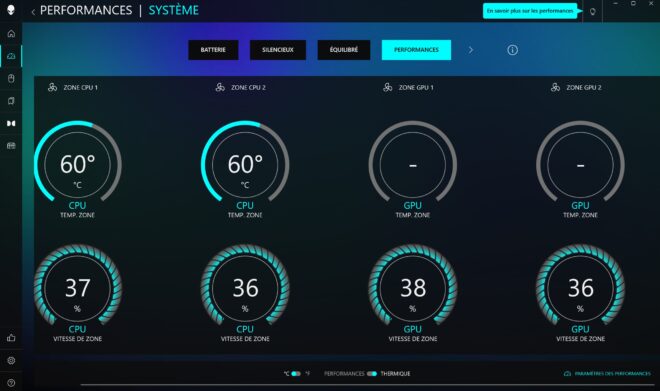
Task: Click the fan icon for ZONE CPU 2
Action: pos(220,87)
